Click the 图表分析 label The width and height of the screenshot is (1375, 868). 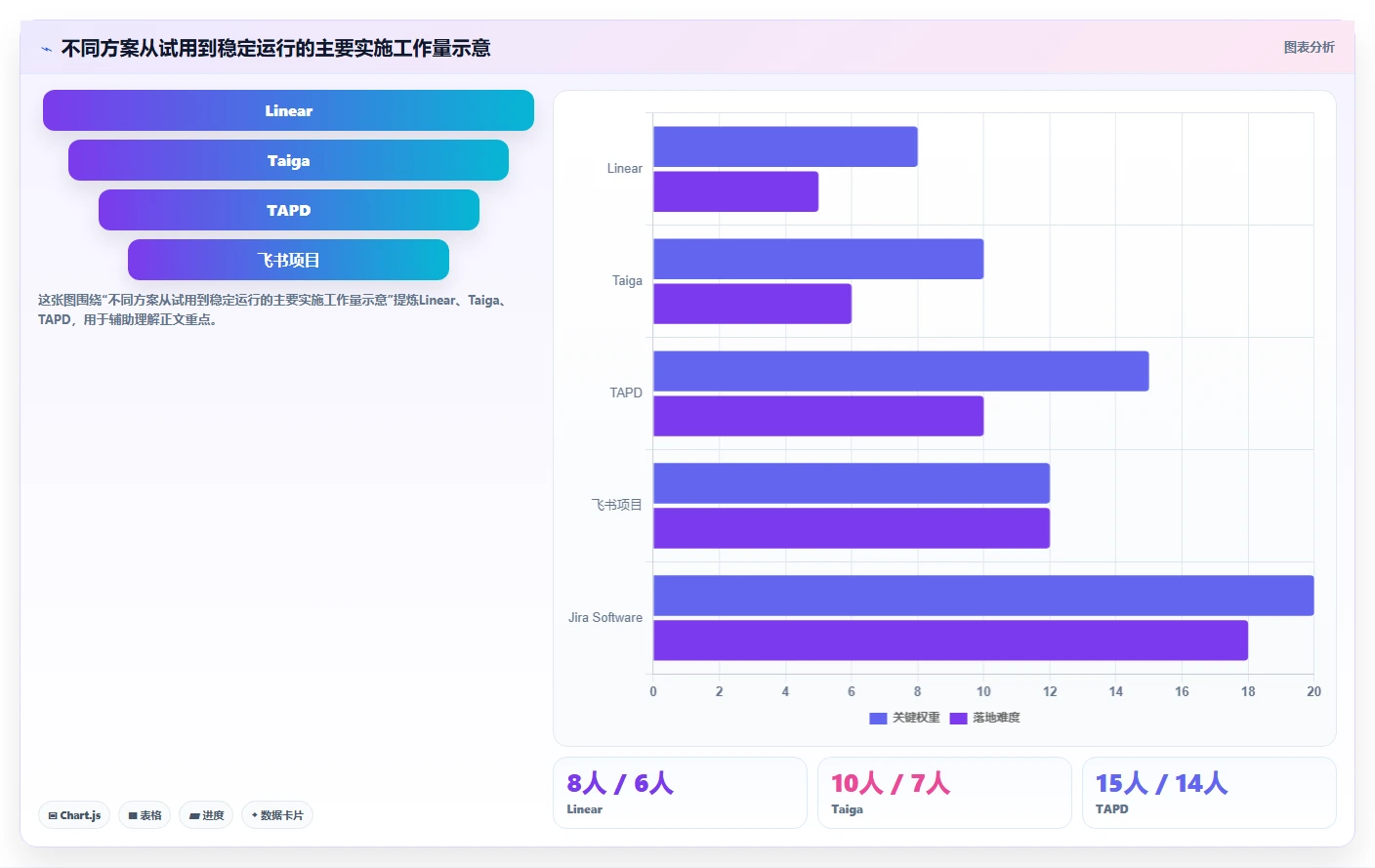[x=1309, y=47]
